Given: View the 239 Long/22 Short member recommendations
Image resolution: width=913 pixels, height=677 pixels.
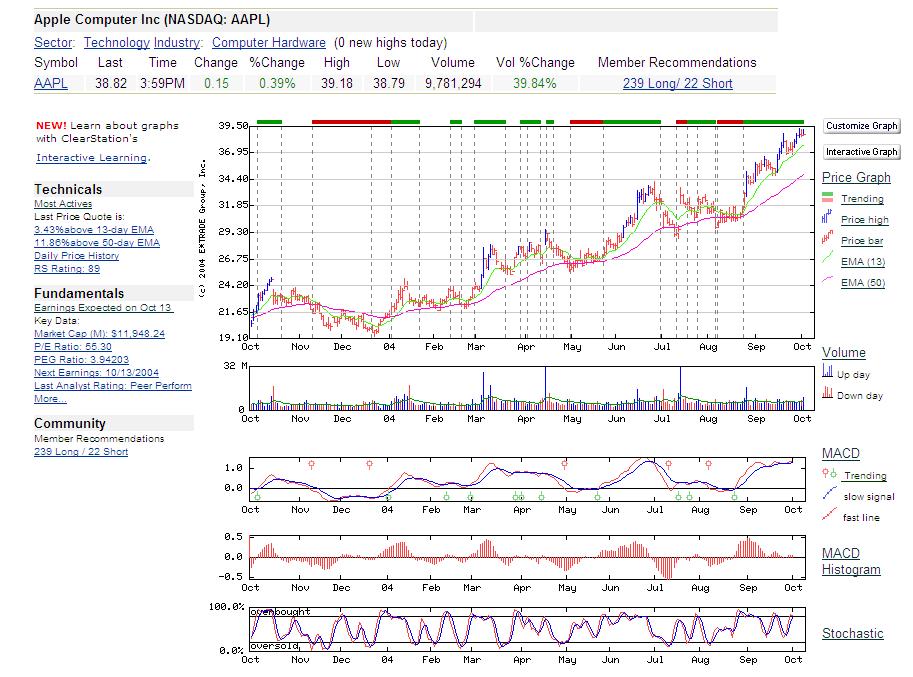Looking at the screenshot, I should point(676,84).
